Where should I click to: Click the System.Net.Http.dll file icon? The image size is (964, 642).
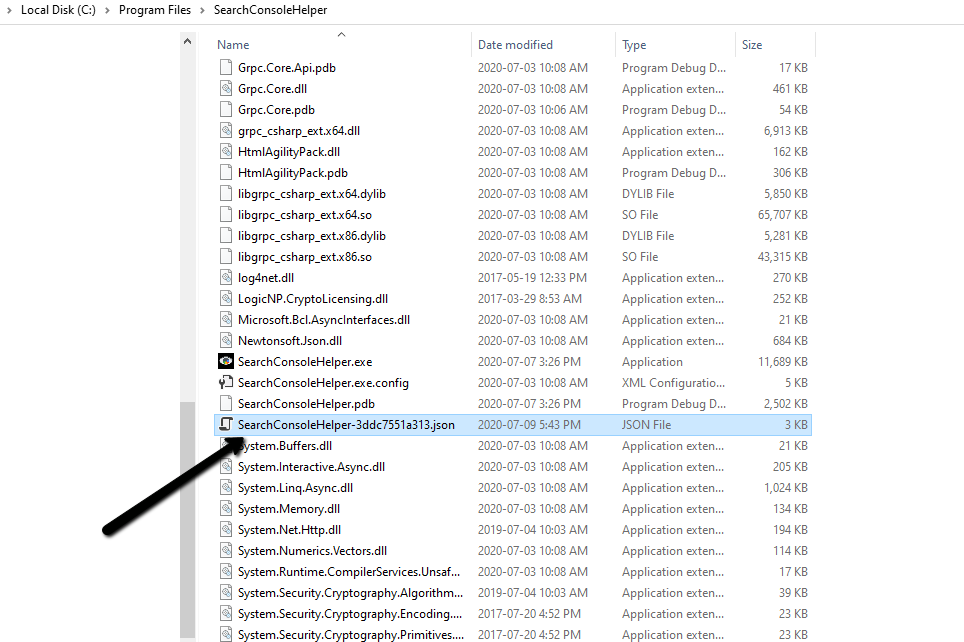(226, 529)
